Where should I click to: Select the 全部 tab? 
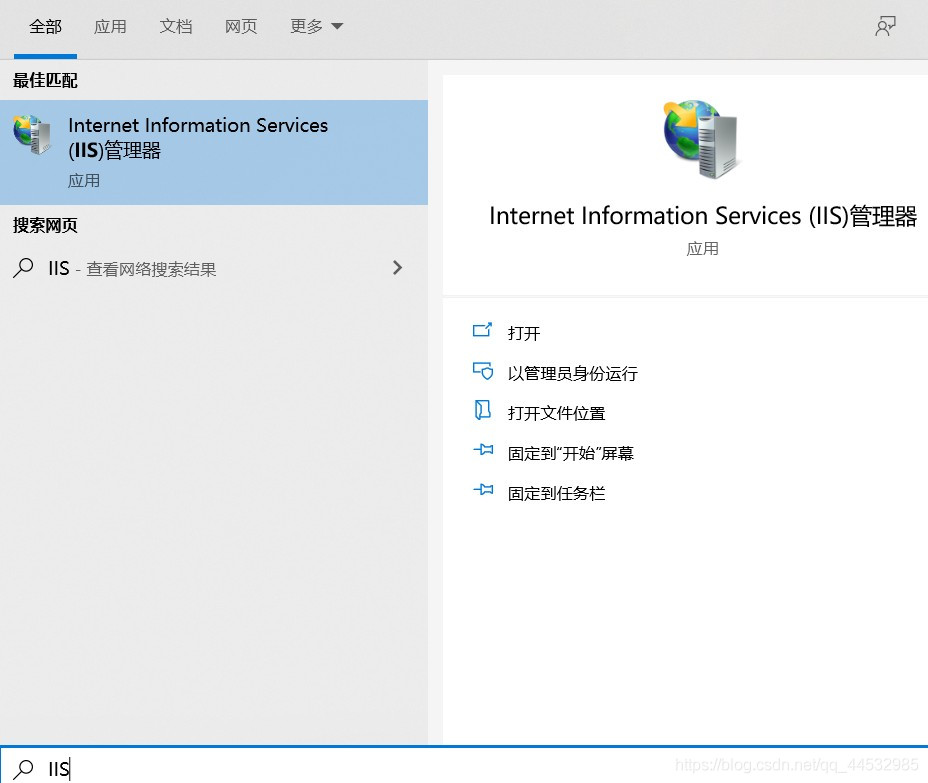coord(45,27)
